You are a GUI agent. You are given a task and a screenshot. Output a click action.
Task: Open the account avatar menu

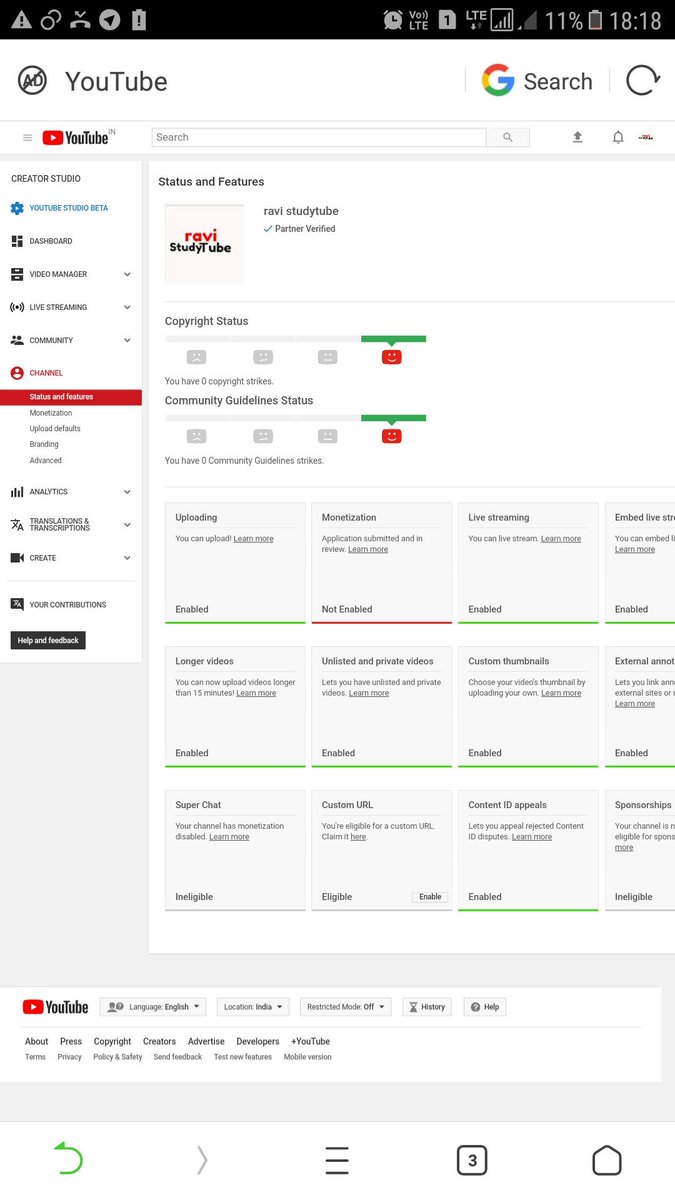coord(646,137)
